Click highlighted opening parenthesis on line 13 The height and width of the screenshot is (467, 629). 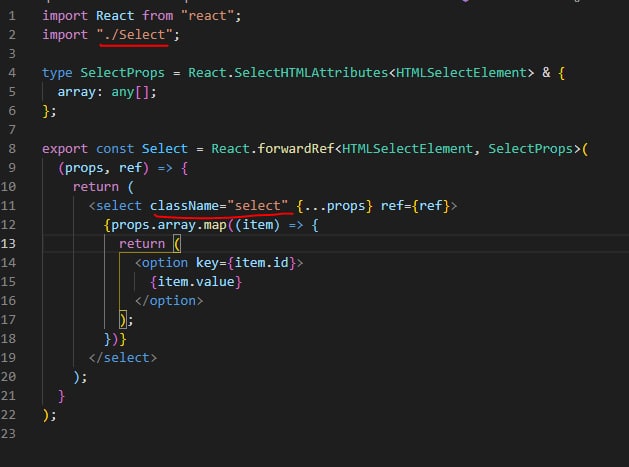pyautogui.click(x=177, y=244)
